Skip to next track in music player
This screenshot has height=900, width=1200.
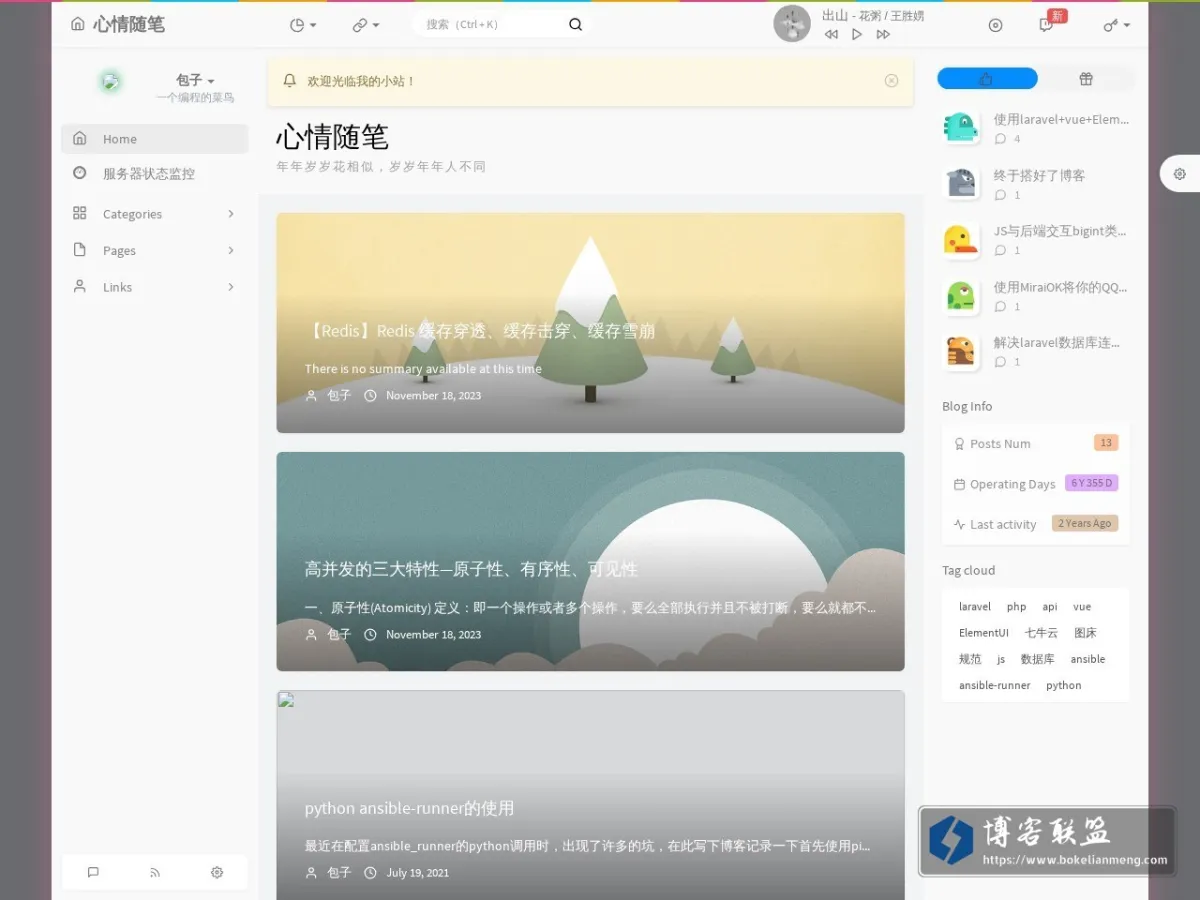pos(883,34)
